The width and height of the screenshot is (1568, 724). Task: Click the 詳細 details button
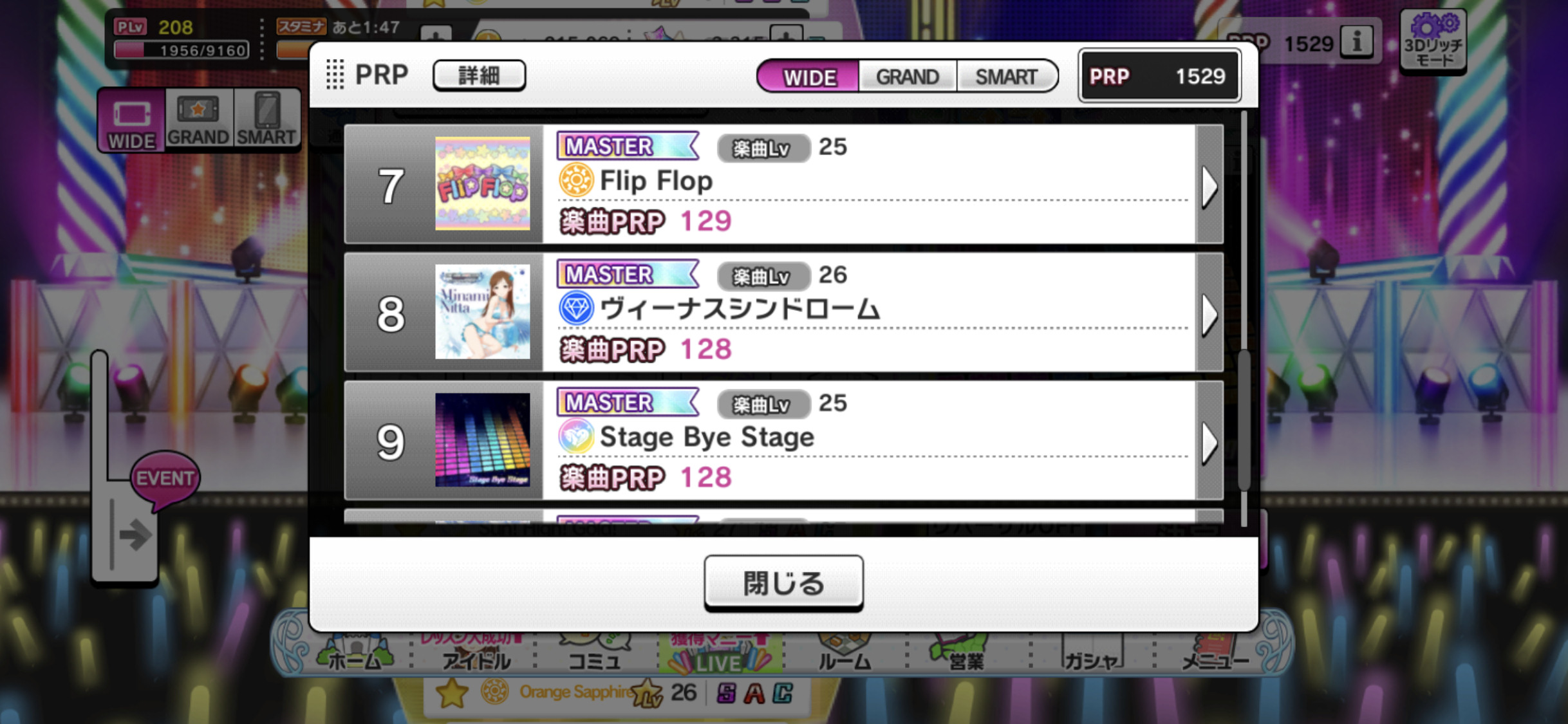pos(479,75)
